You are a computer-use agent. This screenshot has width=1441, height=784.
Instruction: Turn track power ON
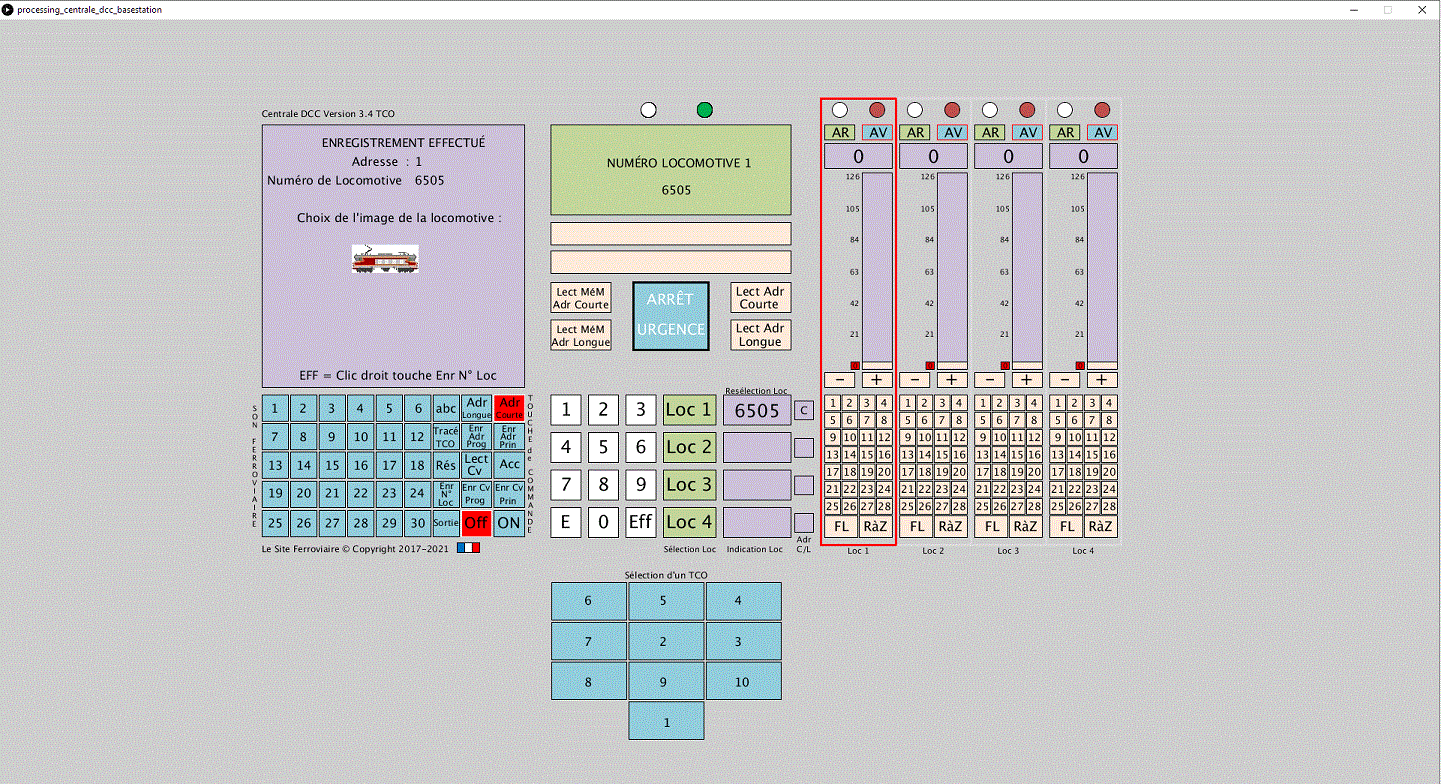point(509,522)
